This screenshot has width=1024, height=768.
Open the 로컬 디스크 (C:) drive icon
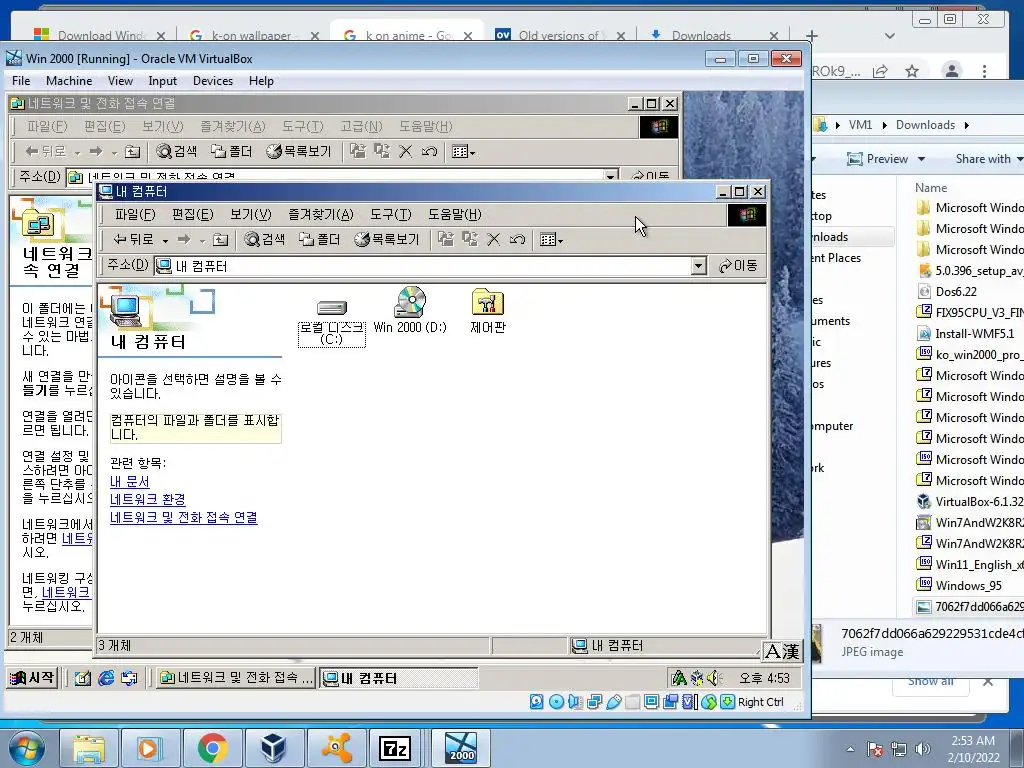[332, 323]
